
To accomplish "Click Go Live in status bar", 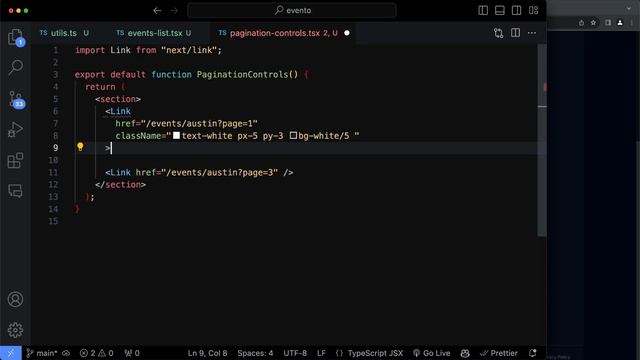I will (x=431, y=353).
